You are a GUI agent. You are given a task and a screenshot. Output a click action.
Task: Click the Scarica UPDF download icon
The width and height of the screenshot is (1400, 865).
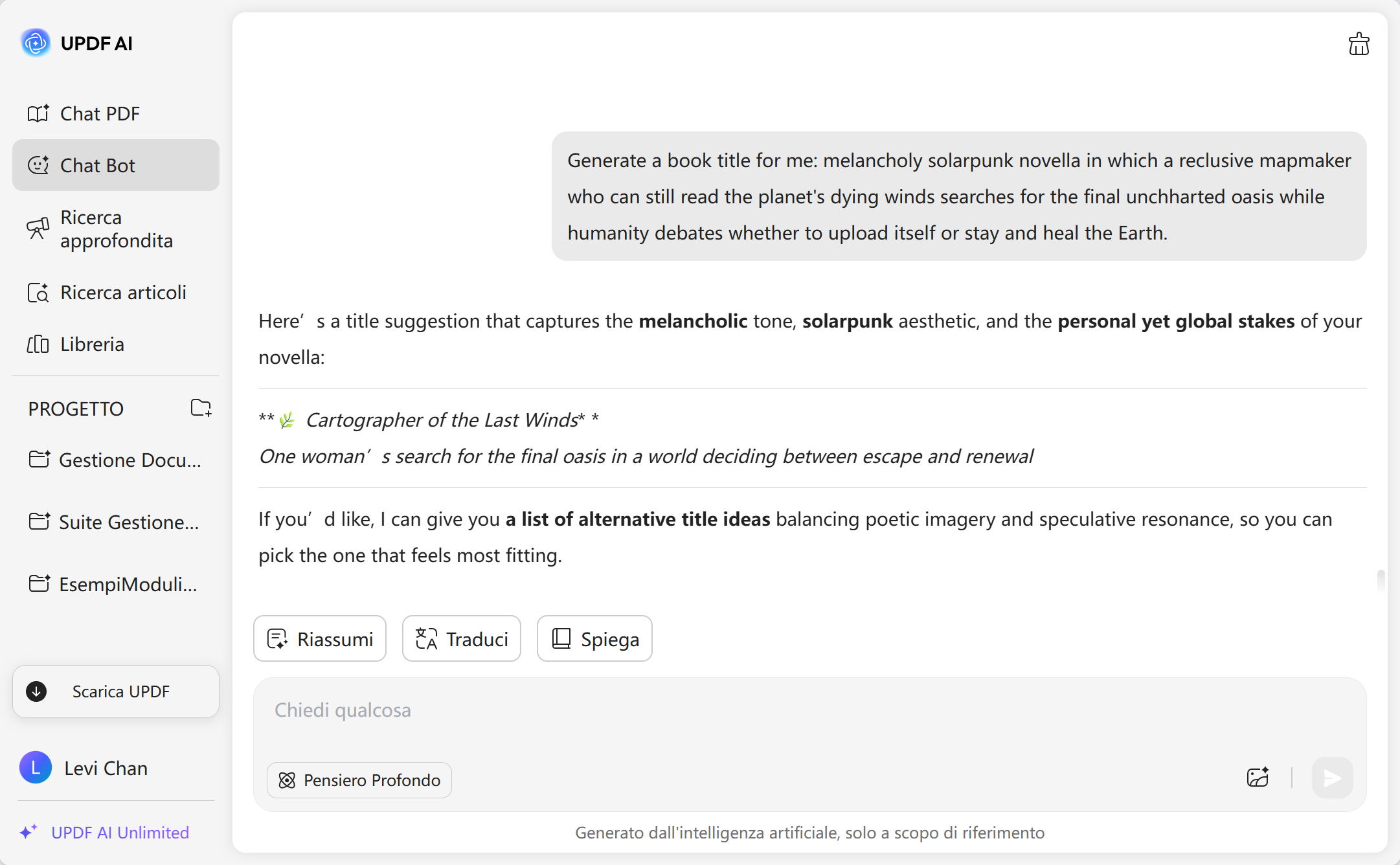point(36,691)
